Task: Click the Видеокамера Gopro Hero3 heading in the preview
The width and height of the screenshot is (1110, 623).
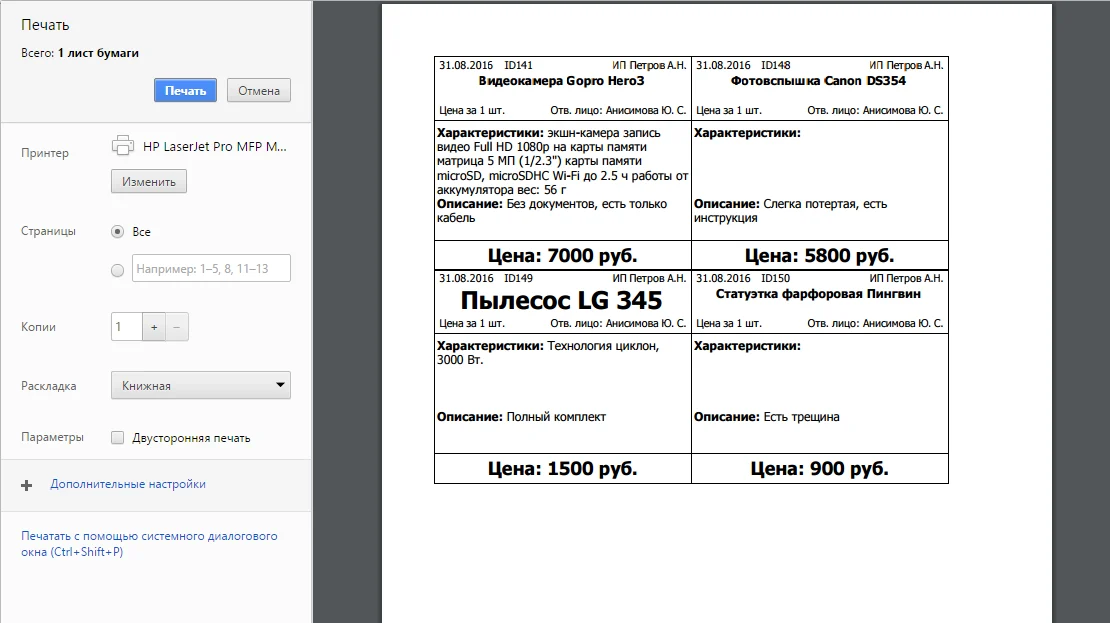Action: tap(561, 81)
